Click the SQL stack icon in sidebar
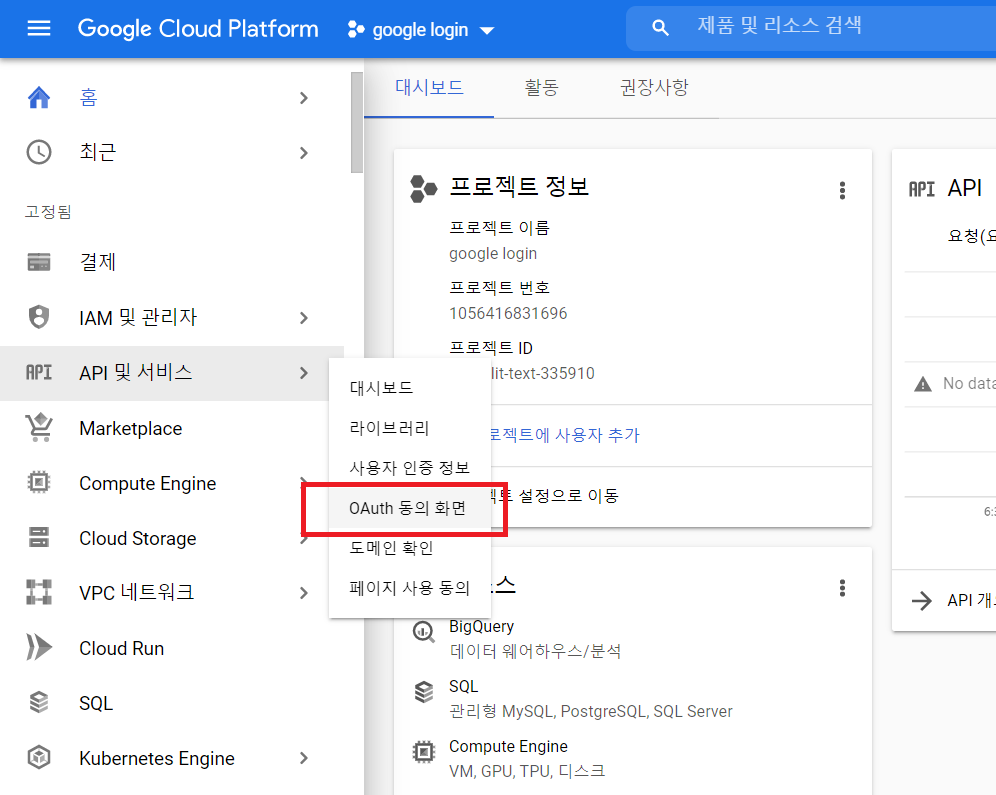The image size is (996, 795). [39, 702]
